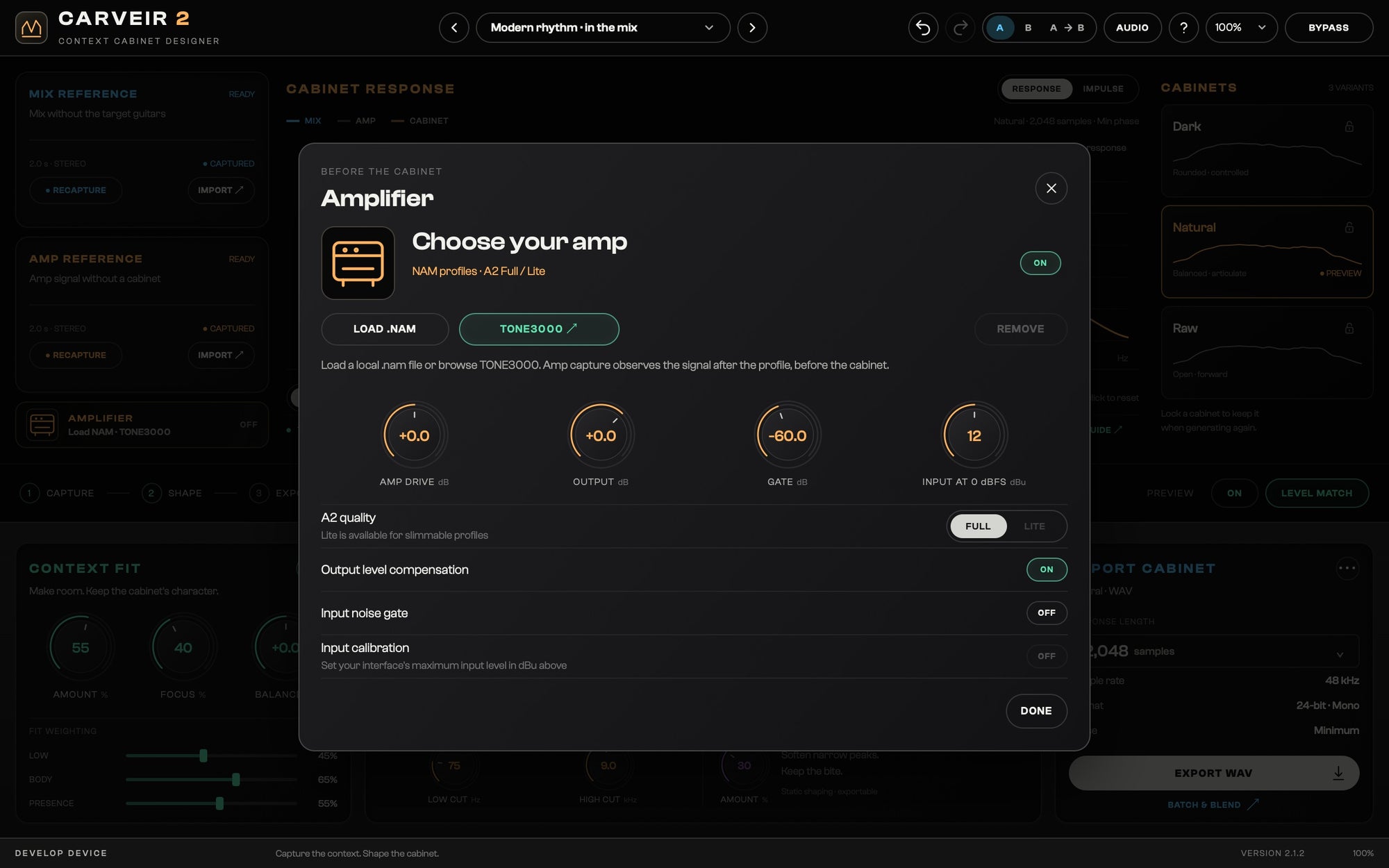Open the TONE3000 browser button

tap(539, 329)
